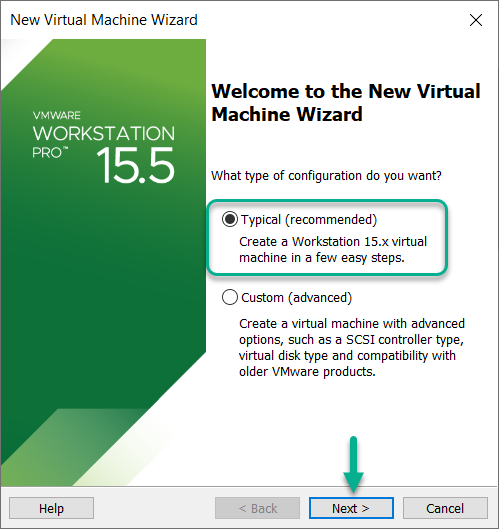
Task: Click the 15.5 version number graphic
Action: (136, 165)
